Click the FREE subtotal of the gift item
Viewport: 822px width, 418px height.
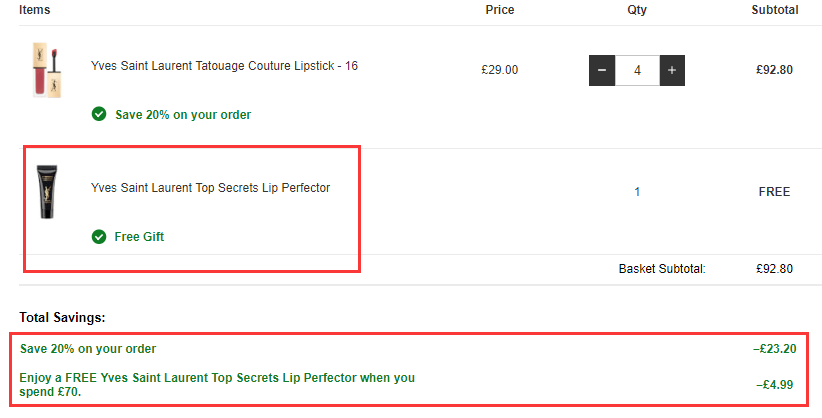tap(774, 192)
